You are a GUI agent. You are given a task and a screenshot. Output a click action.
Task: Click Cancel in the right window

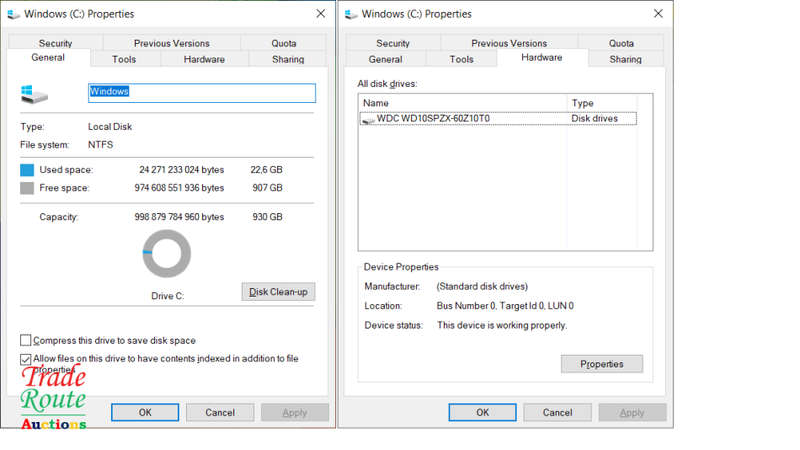(557, 412)
